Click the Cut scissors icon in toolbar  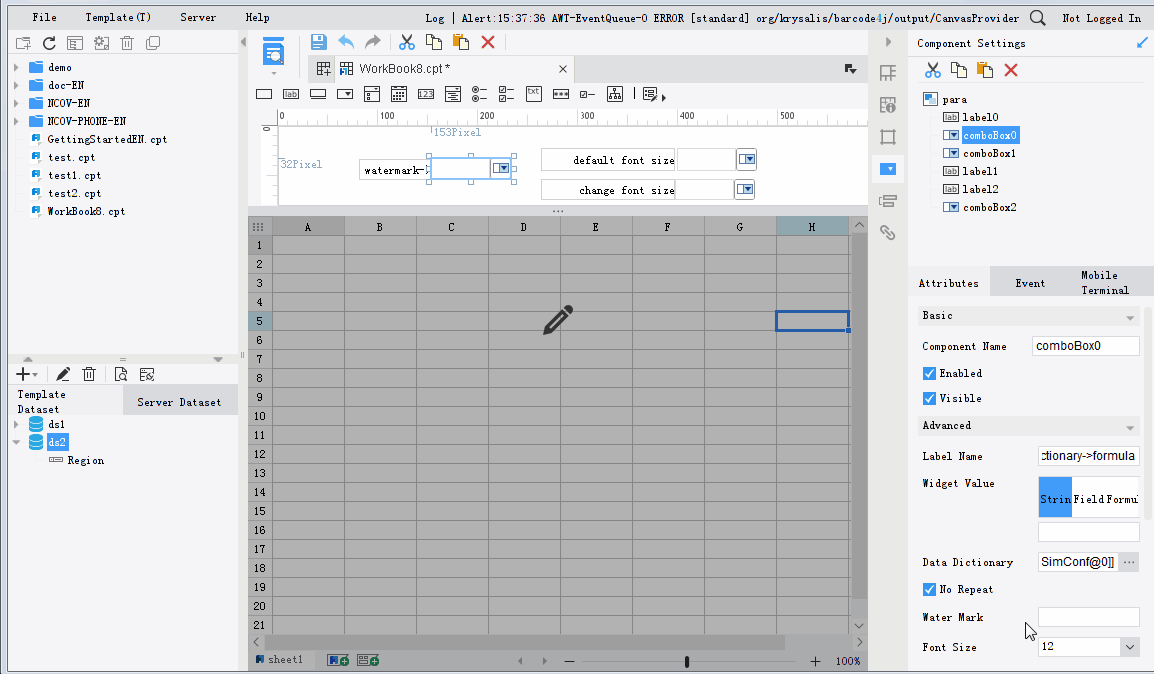point(406,41)
